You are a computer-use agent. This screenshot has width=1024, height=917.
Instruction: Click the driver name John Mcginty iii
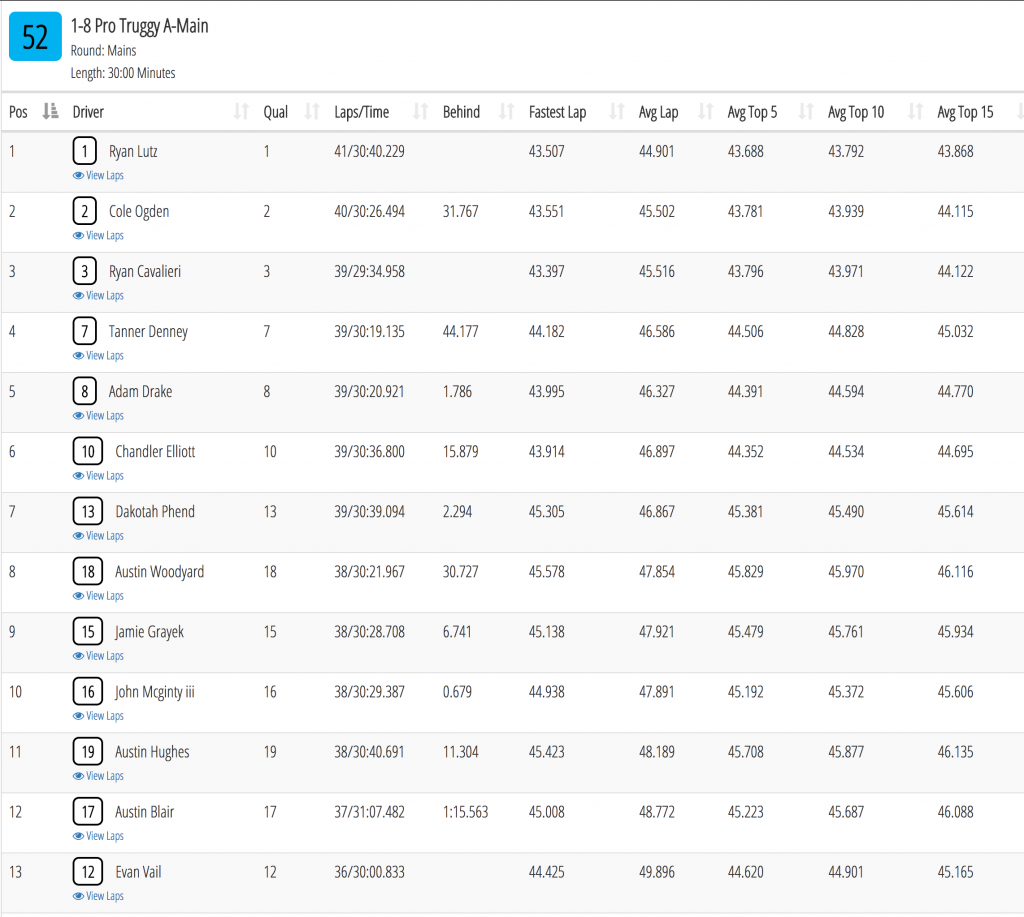(155, 692)
